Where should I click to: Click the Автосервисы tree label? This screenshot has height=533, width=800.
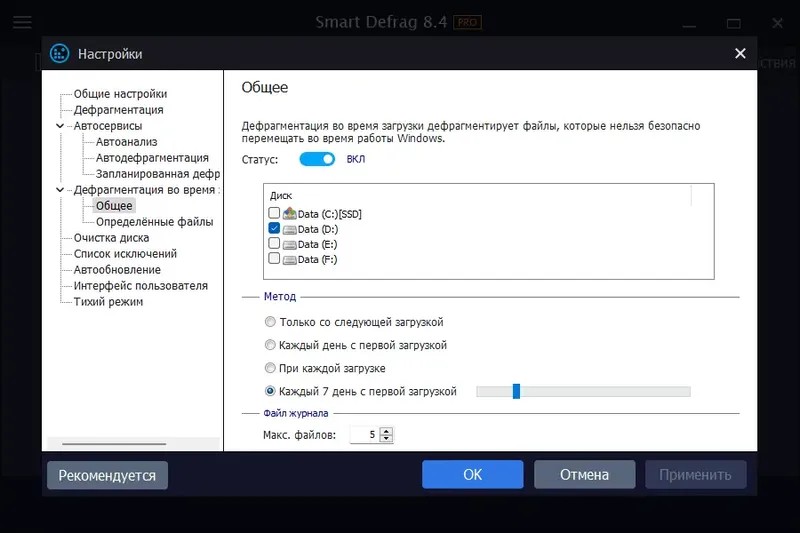point(108,126)
